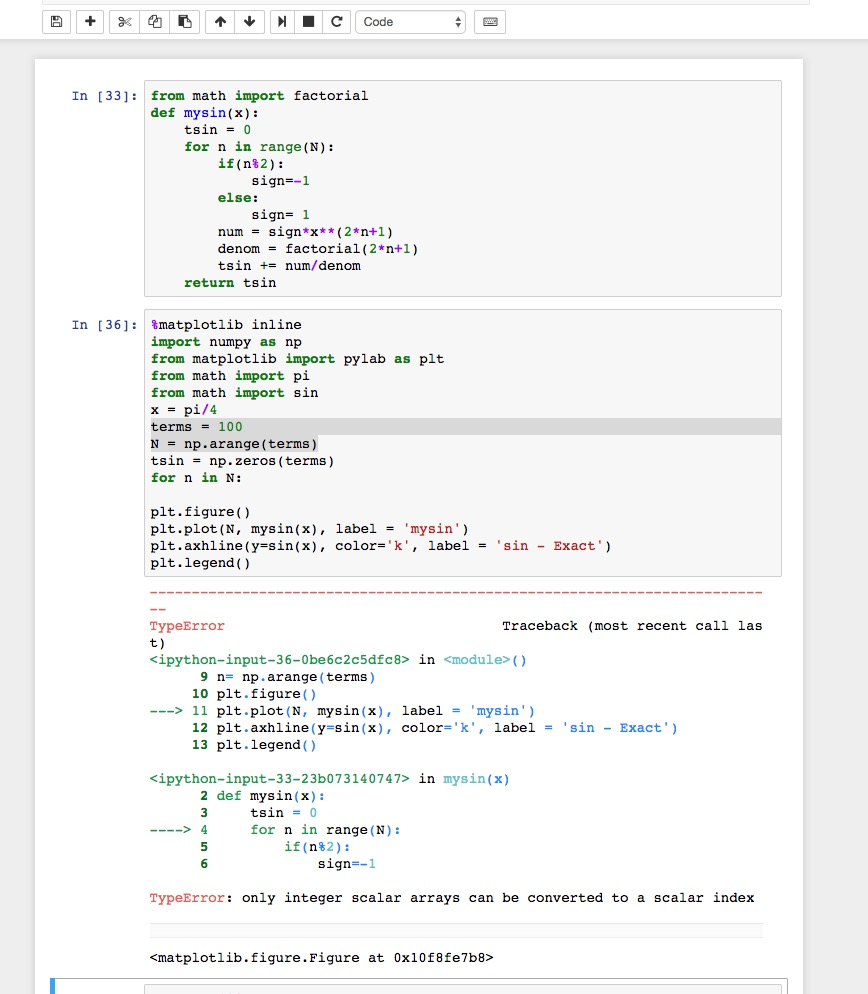Screen dimensions: 868x994
Task: Select the partially visible cell at the bottom
Action: pos(420,990)
